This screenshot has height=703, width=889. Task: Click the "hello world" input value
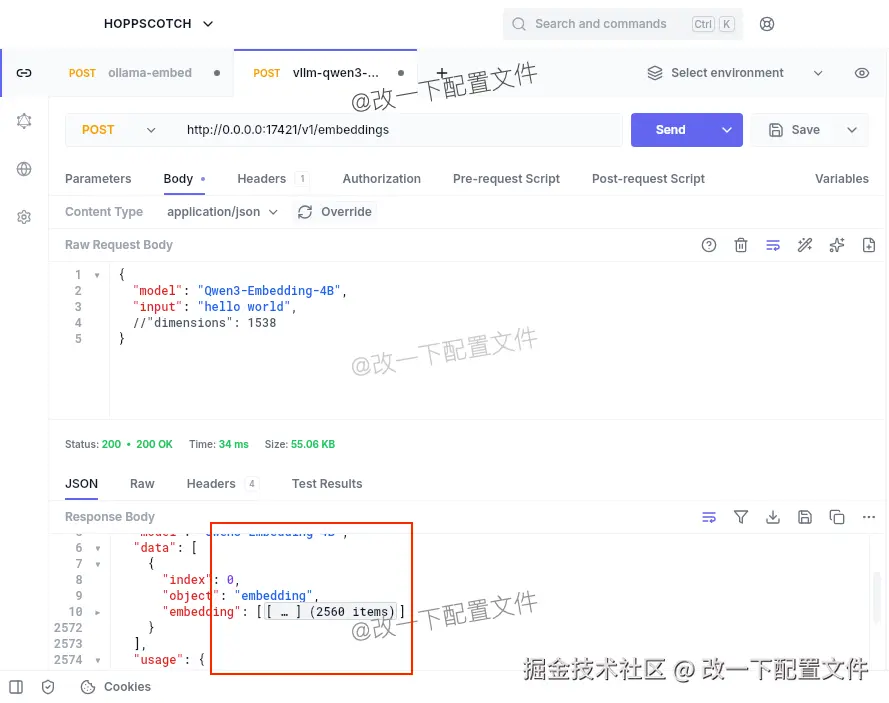coord(243,307)
